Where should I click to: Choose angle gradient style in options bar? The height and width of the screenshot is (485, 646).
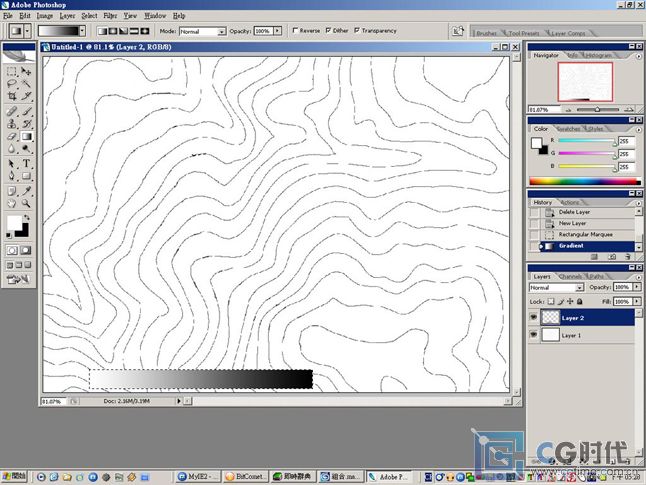[123, 31]
